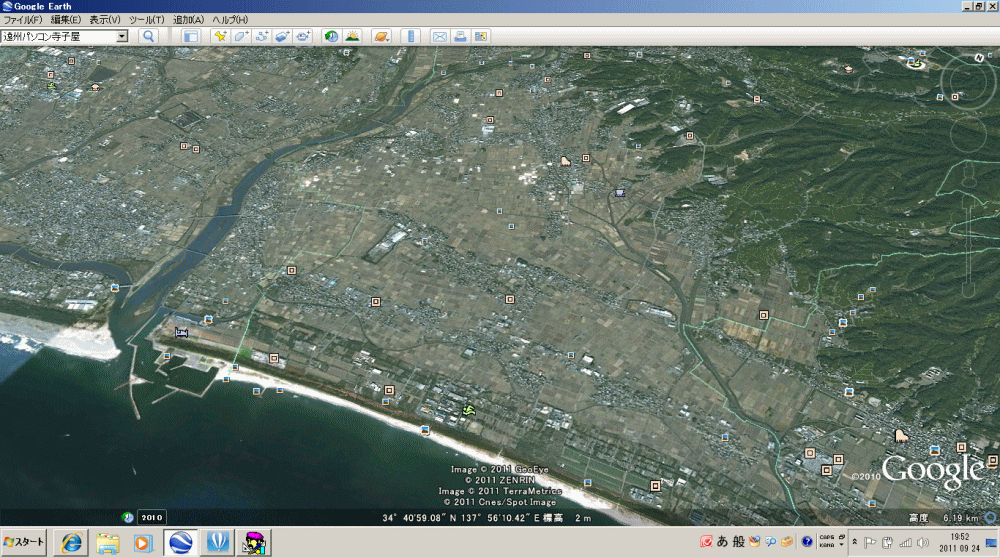This screenshot has width=1000, height=558.
Task: Record a tour with the camera icon
Action: [x=303, y=36]
